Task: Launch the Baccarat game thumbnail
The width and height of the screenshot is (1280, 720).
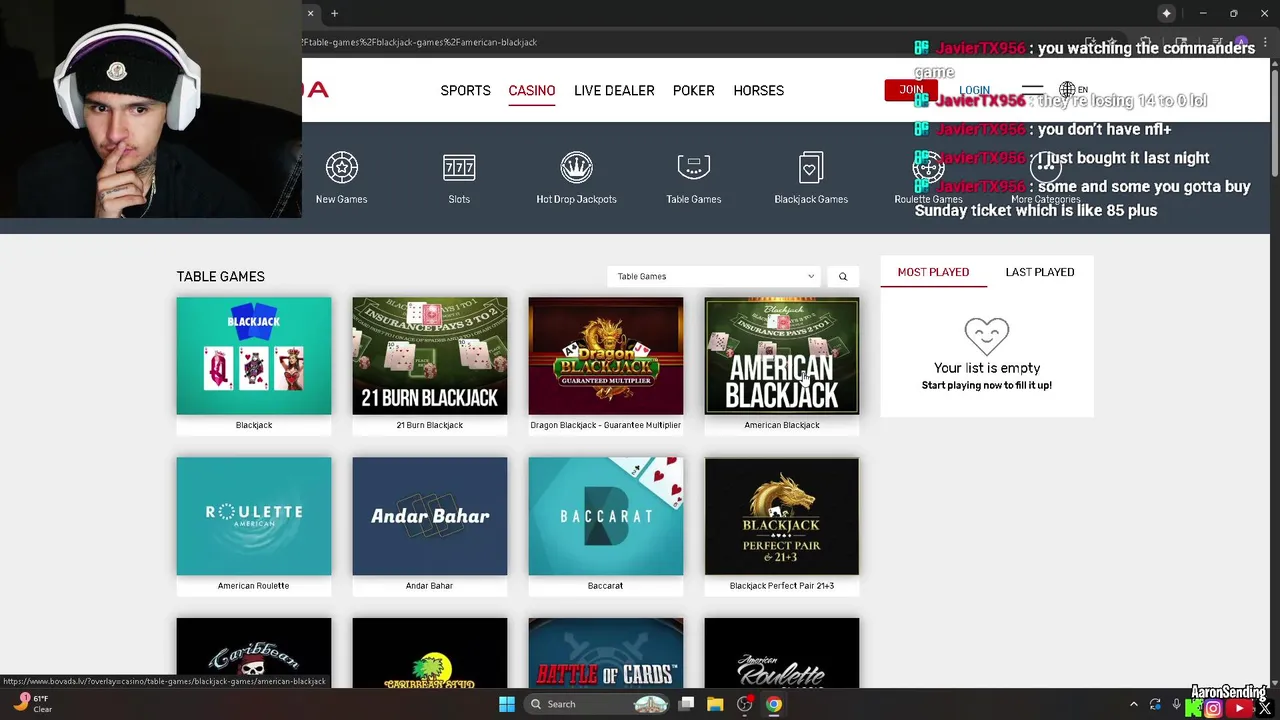Action: click(x=606, y=516)
